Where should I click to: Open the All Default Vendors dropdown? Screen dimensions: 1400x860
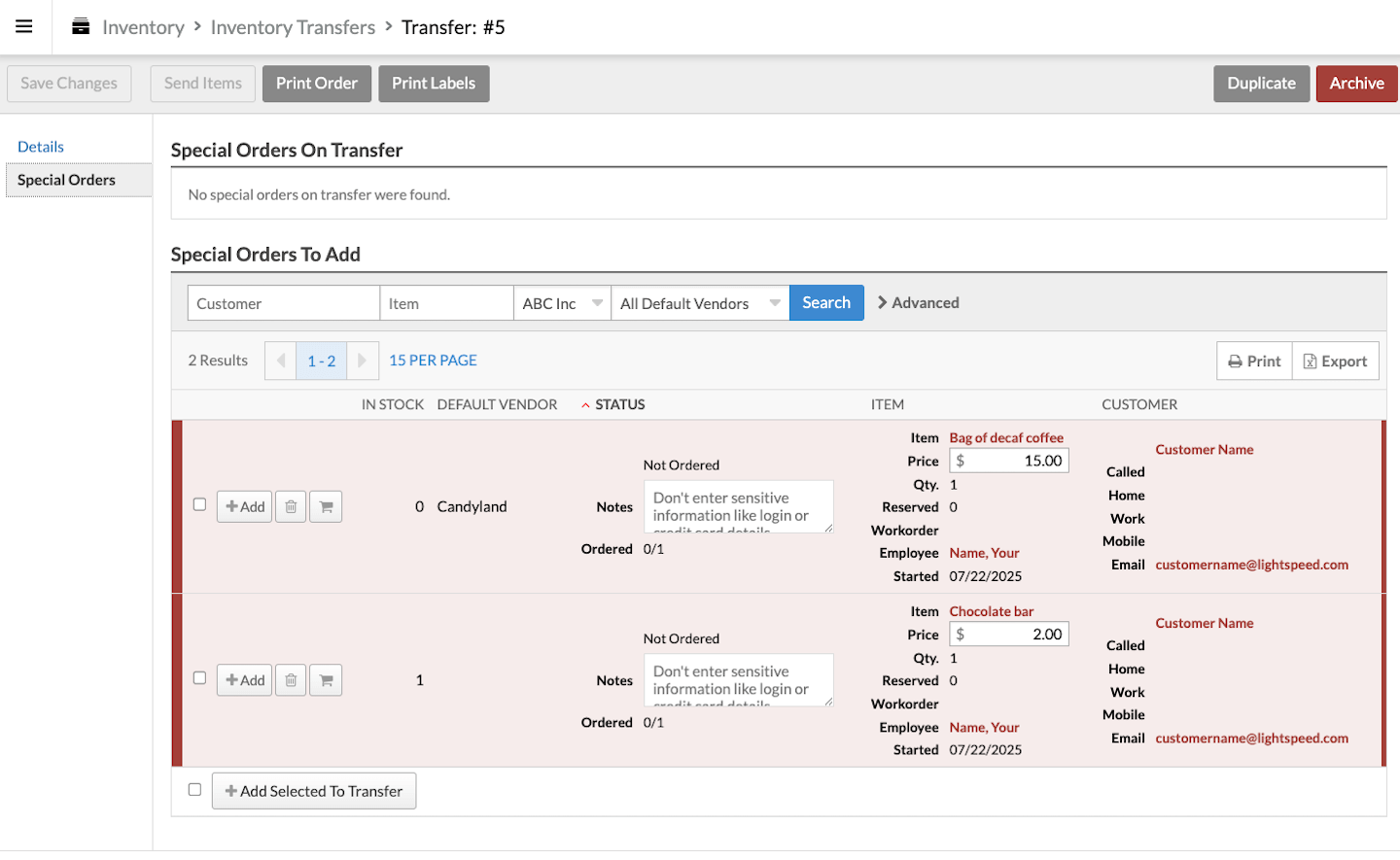coord(700,303)
